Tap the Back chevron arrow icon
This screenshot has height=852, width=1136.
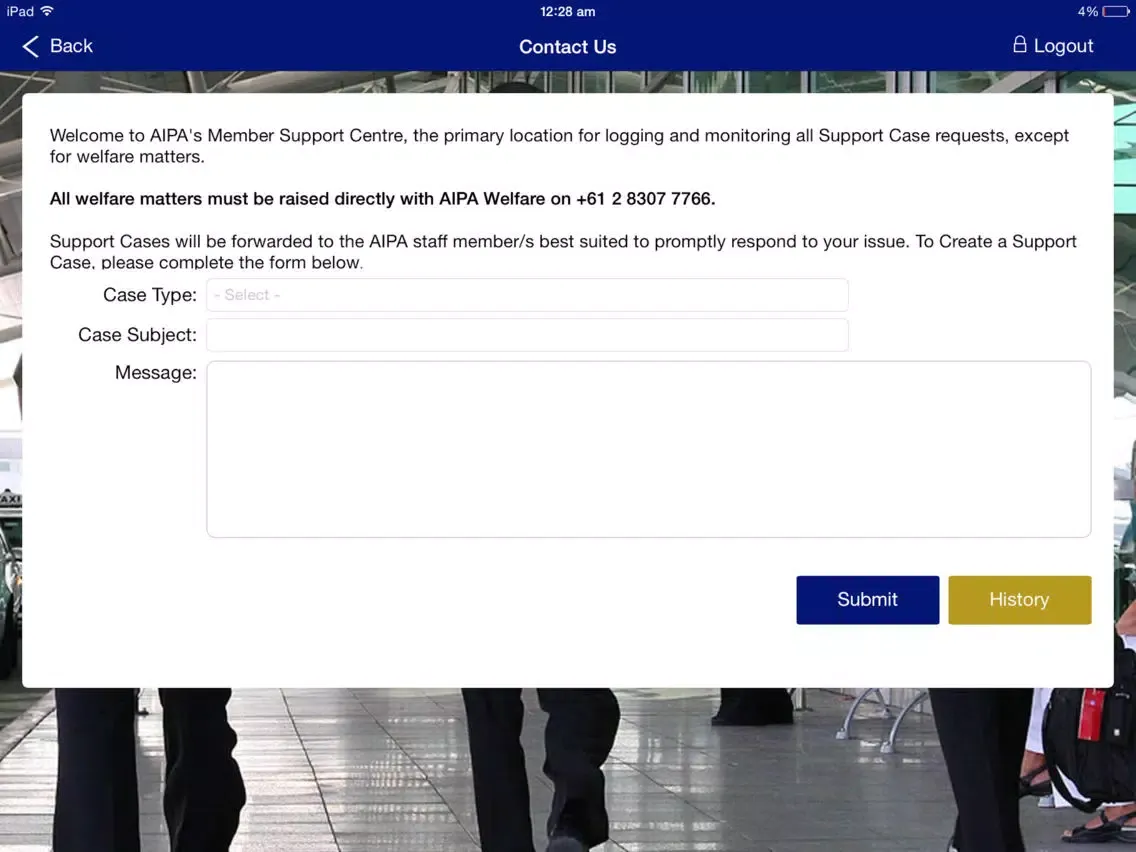tap(30, 46)
